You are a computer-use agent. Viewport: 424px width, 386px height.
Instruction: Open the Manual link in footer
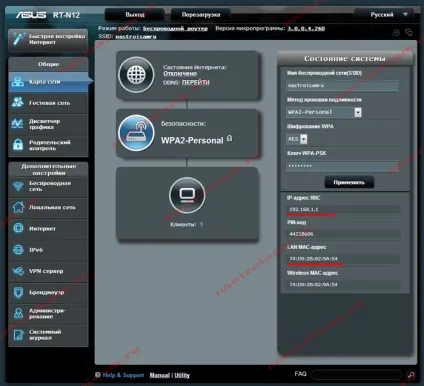(x=160, y=375)
